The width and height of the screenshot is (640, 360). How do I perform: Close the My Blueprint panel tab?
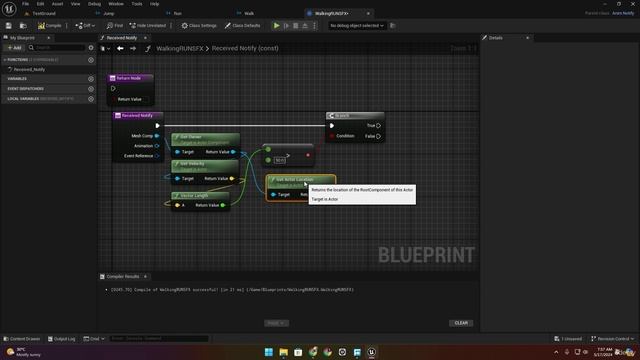(49, 38)
